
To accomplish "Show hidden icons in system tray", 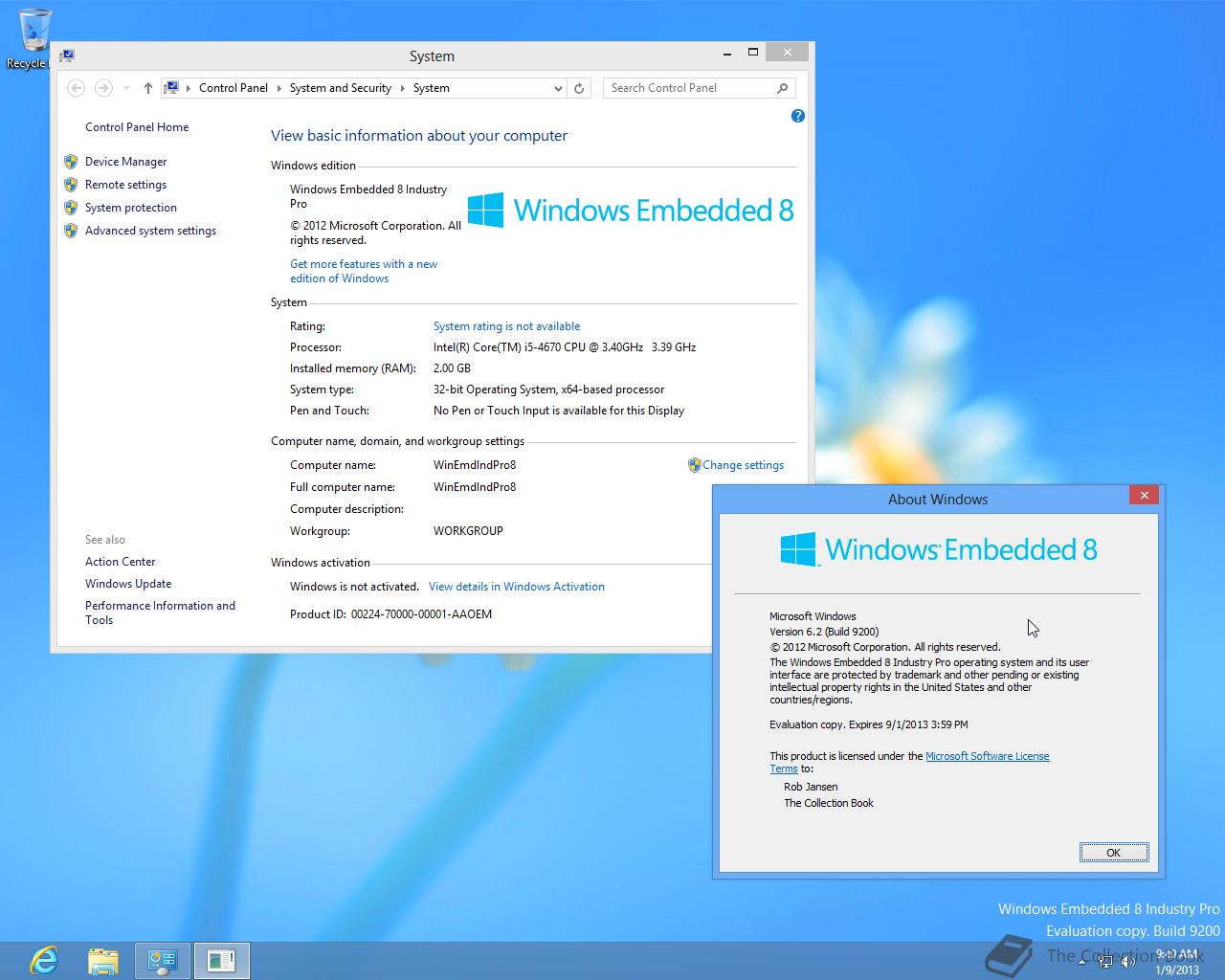I will 1082,961.
